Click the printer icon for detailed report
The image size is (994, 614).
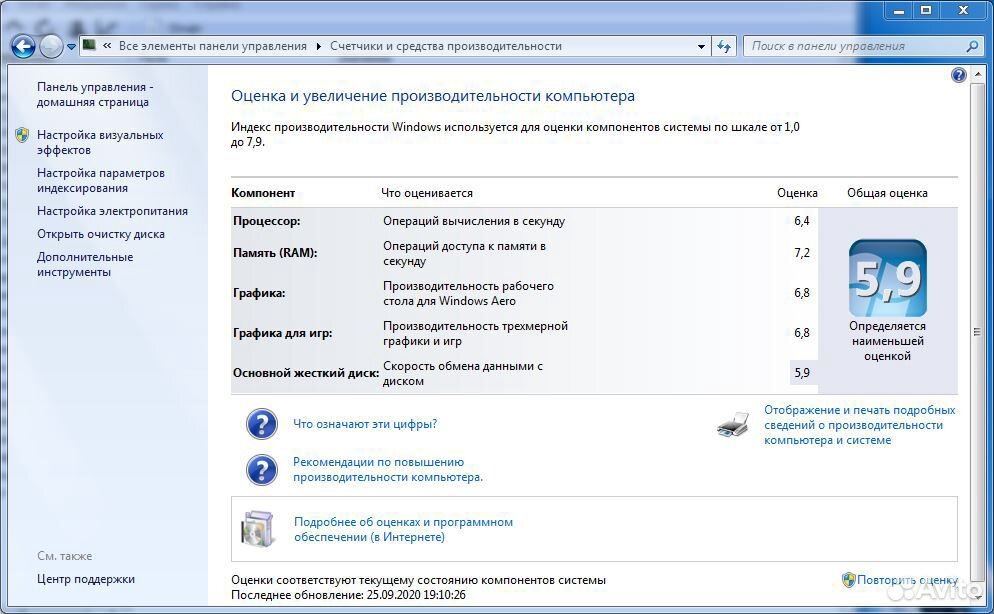[733, 425]
